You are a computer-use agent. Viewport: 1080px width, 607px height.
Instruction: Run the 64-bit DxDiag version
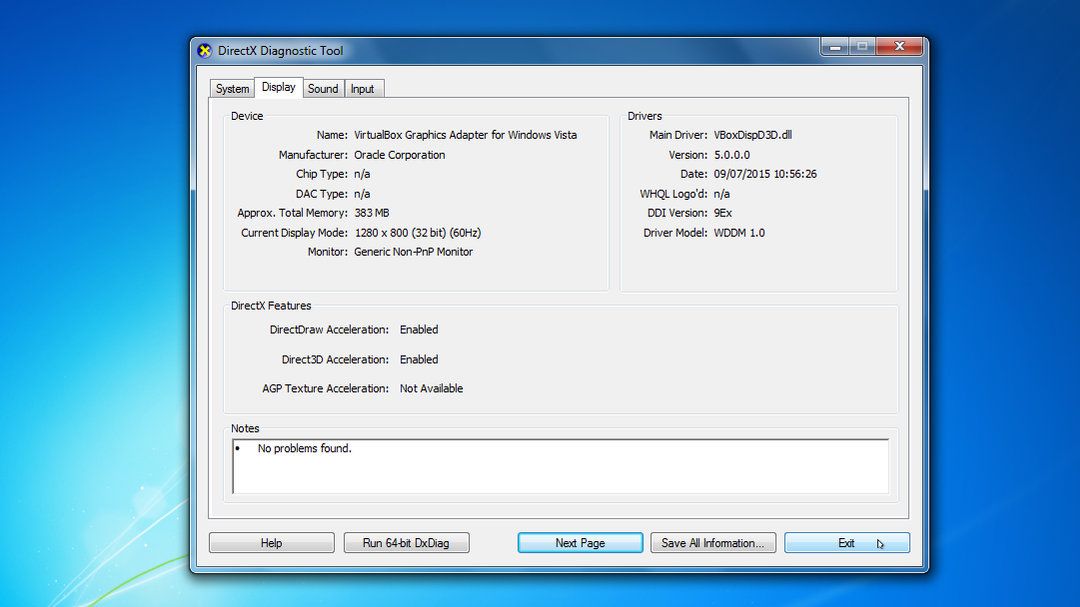406,542
